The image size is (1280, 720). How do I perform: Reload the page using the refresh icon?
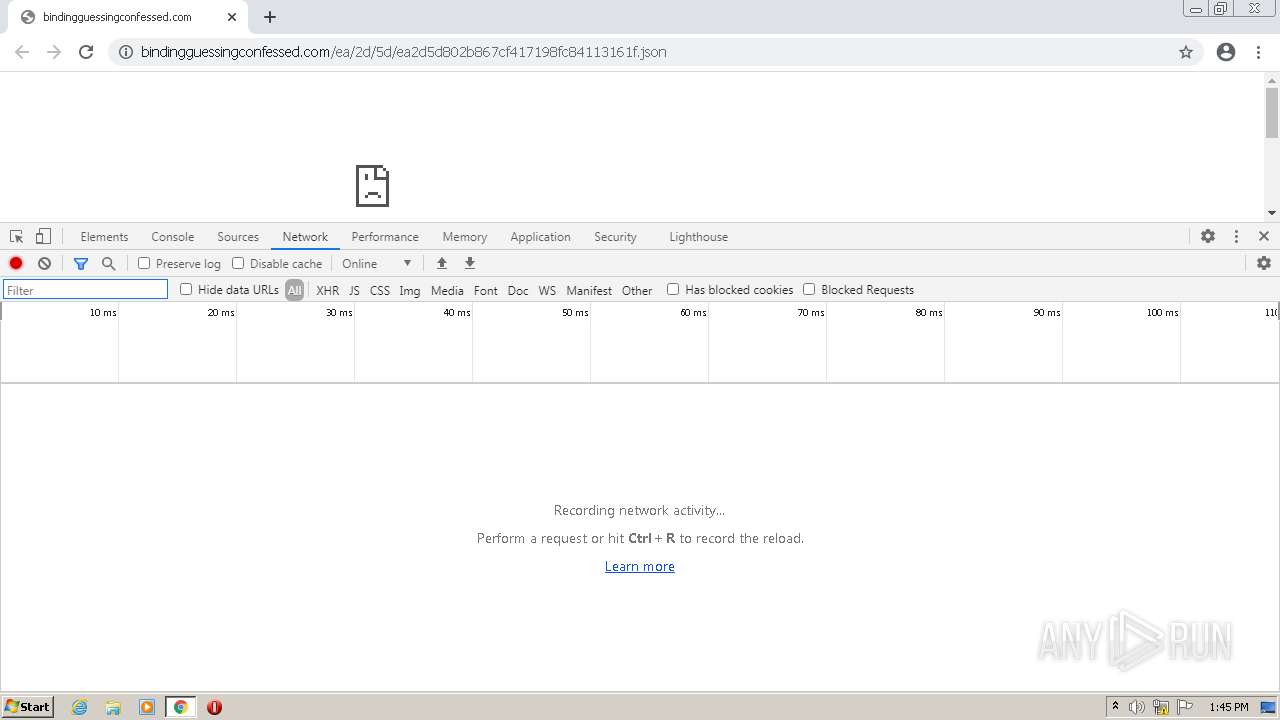click(x=86, y=52)
